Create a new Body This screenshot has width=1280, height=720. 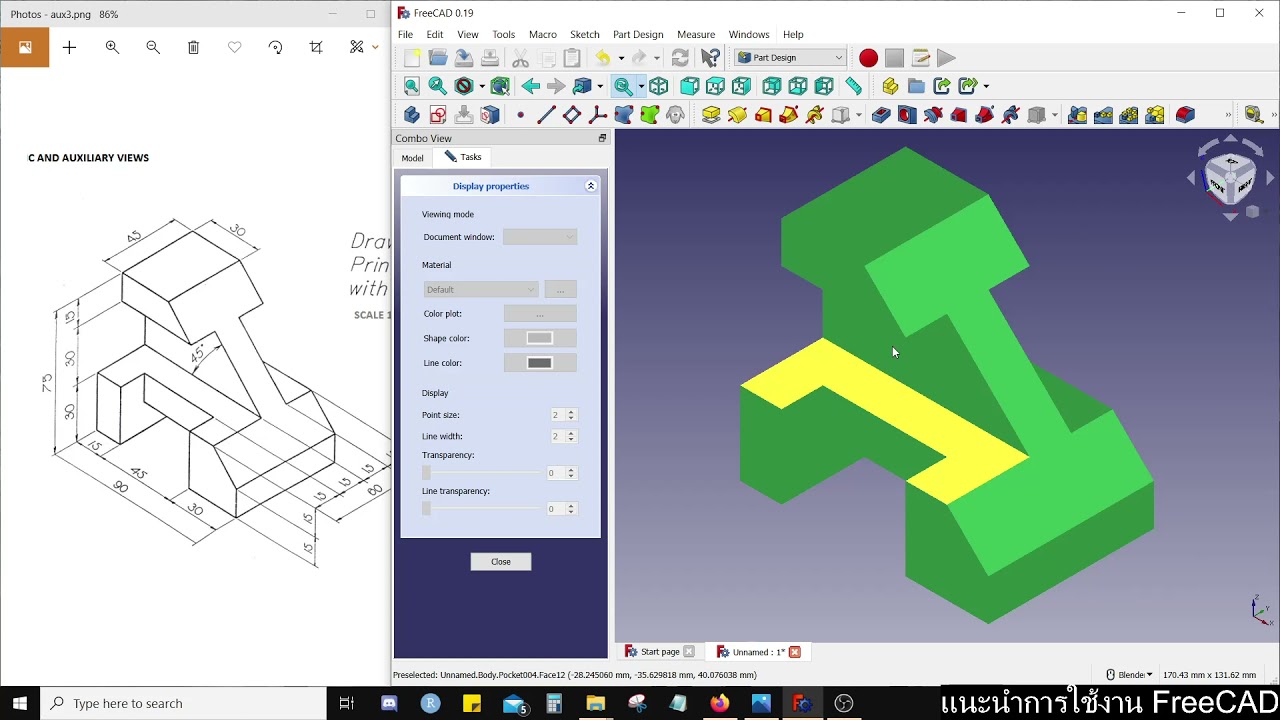point(411,115)
